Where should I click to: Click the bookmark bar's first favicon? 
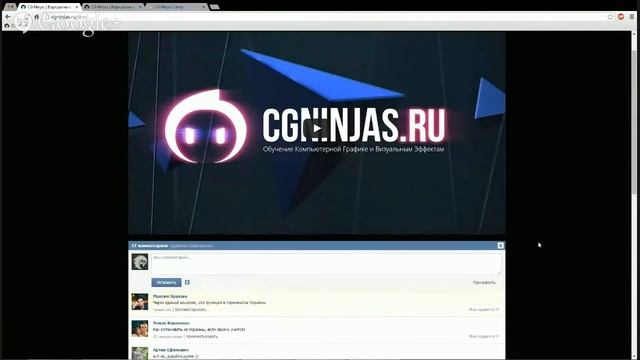point(7,26)
